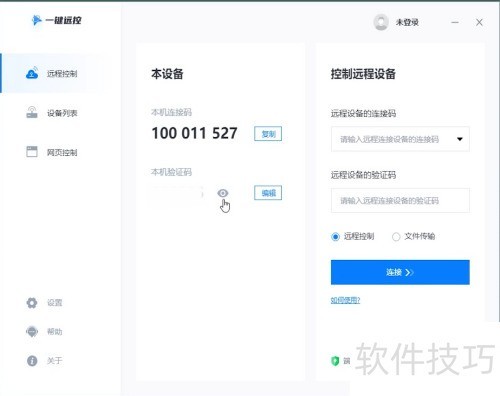Select the 文件传输 radio button
The width and height of the screenshot is (500, 396).
(x=414, y=236)
